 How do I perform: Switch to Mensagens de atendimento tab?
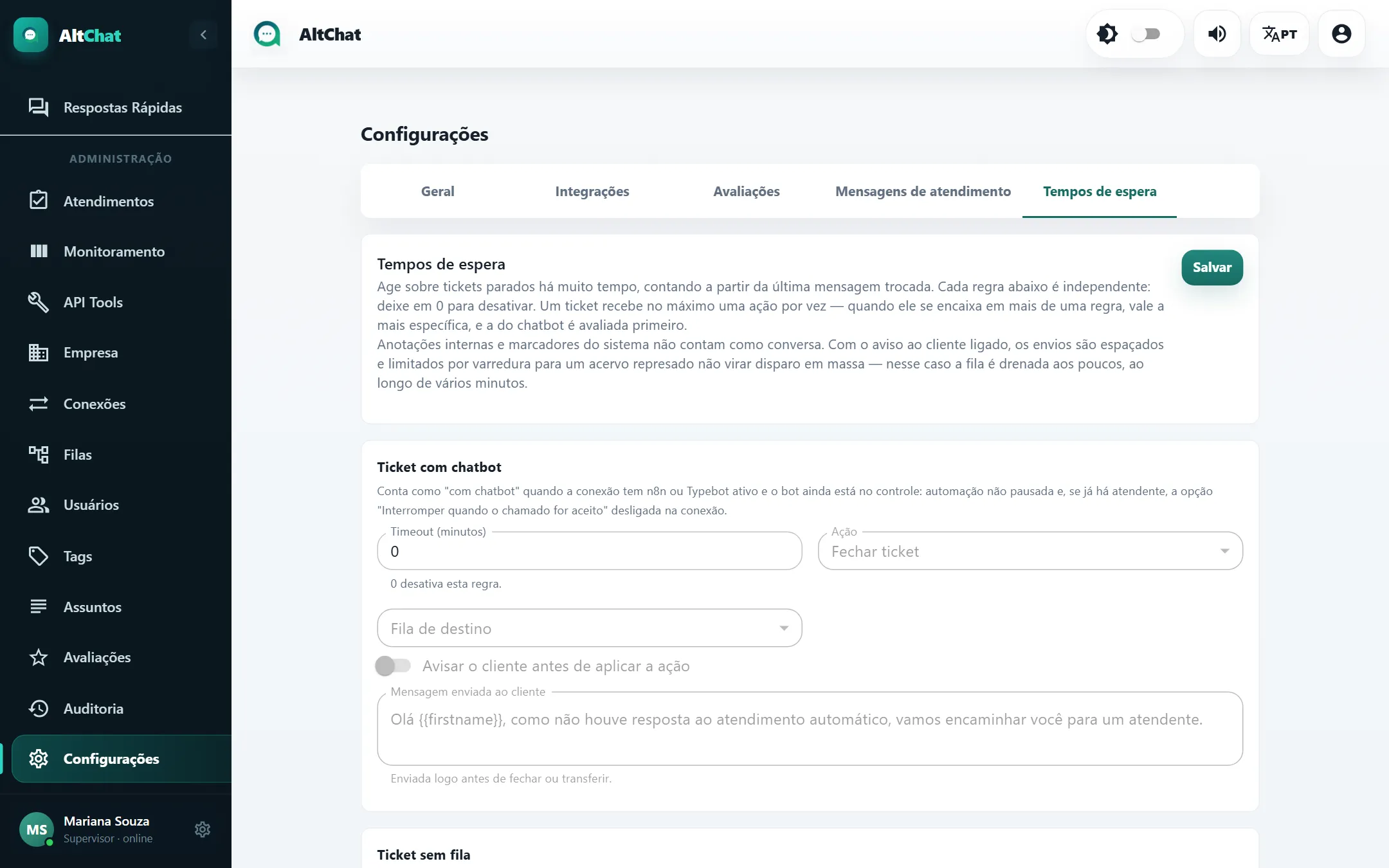pos(923,191)
